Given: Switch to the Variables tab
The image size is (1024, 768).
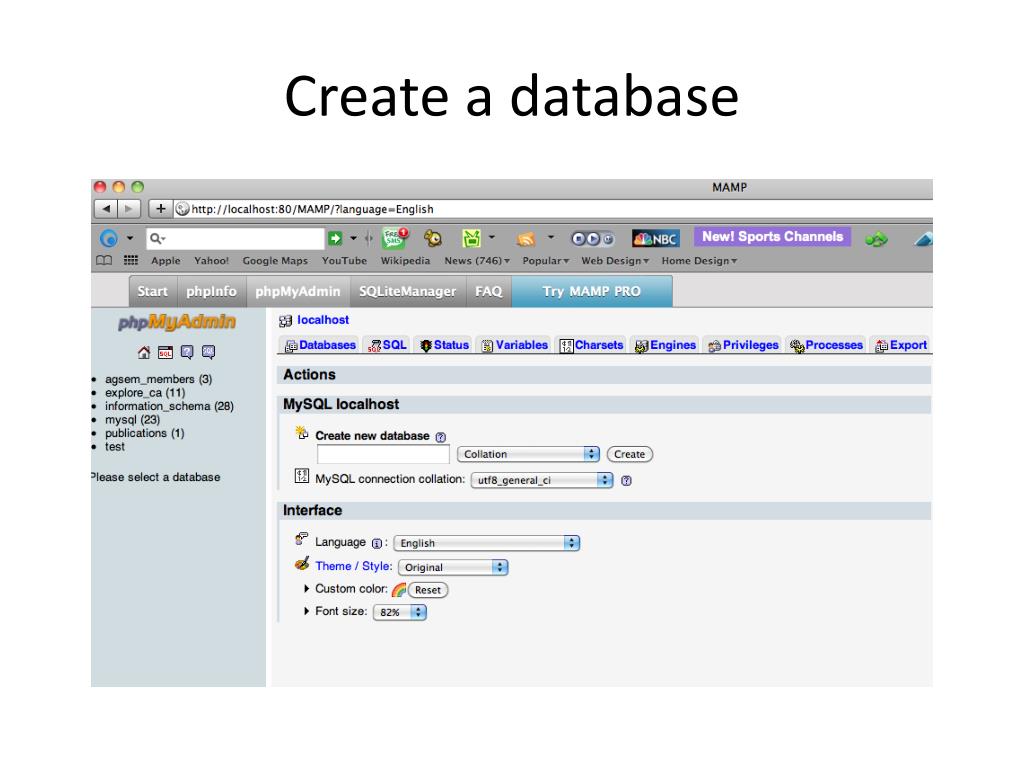Looking at the screenshot, I should coord(515,345).
